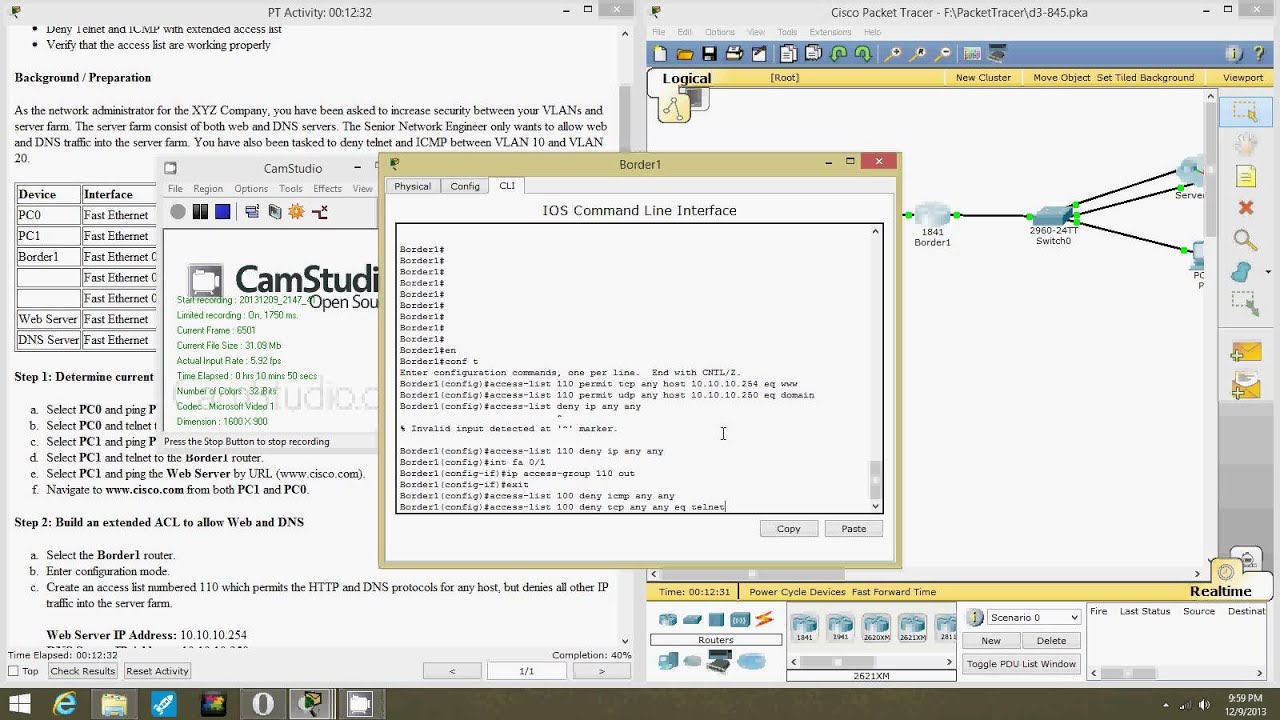Viewport: 1280px width, 720px height.
Task: Select the Delete tool red X
Action: (1245, 207)
